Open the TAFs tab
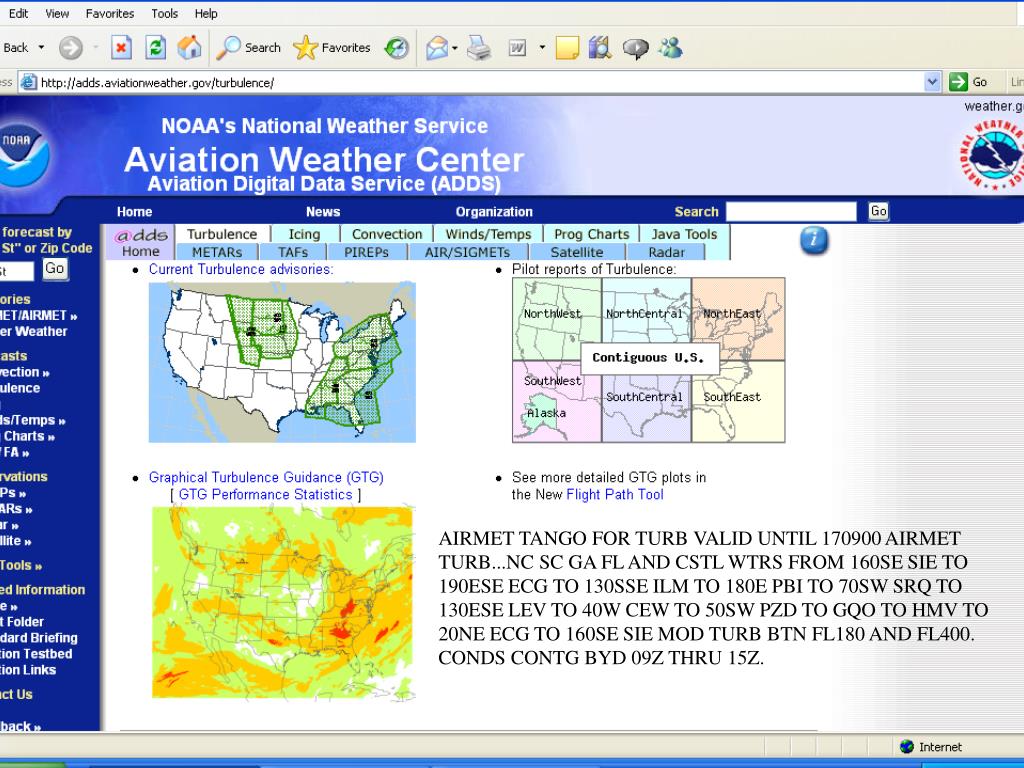Viewport: 1024px width, 768px height. coord(293,252)
